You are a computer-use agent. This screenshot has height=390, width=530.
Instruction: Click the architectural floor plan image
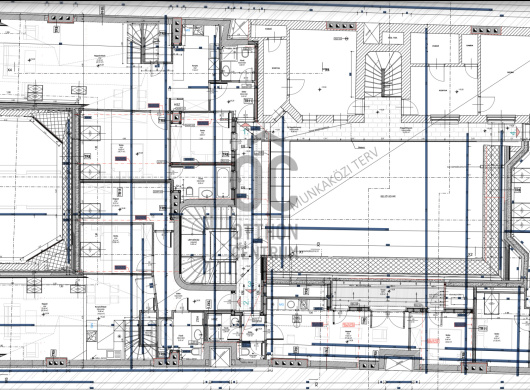coord(265,195)
